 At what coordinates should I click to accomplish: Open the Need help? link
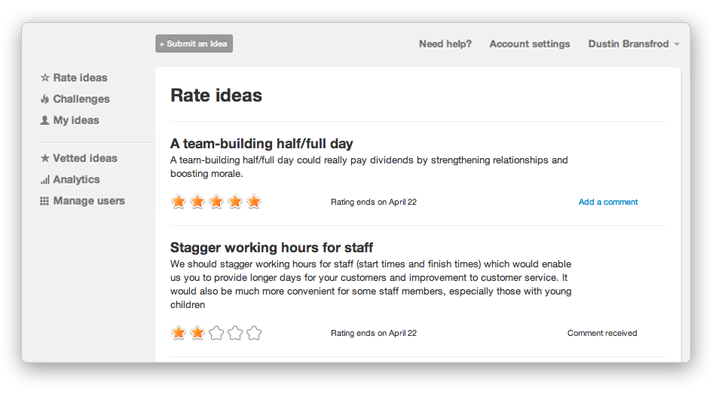tap(445, 44)
